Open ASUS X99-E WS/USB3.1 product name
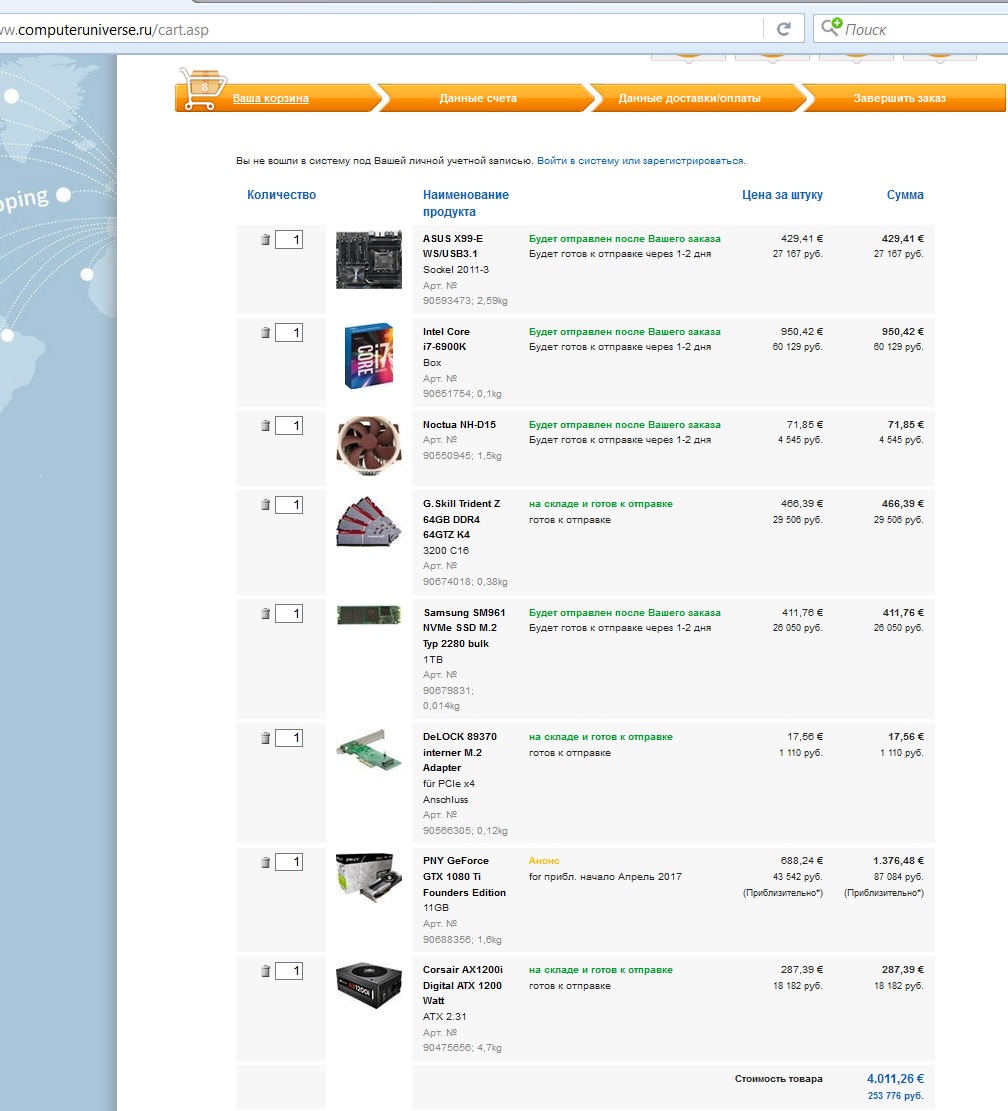The image size is (1008, 1111). coord(453,246)
